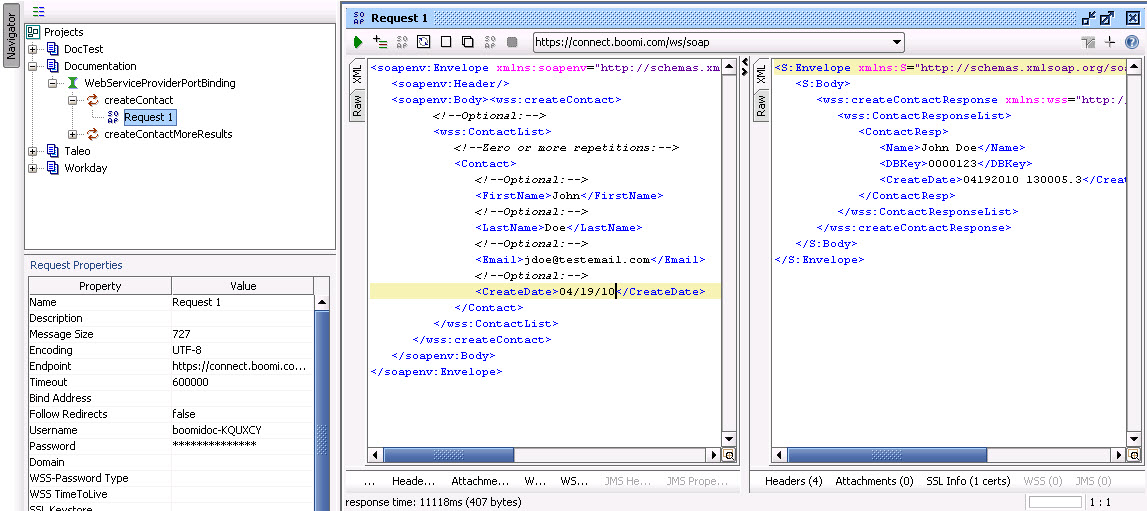Click the Password value field
This screenshot has width=1147, height=511.
coord(243,446)
